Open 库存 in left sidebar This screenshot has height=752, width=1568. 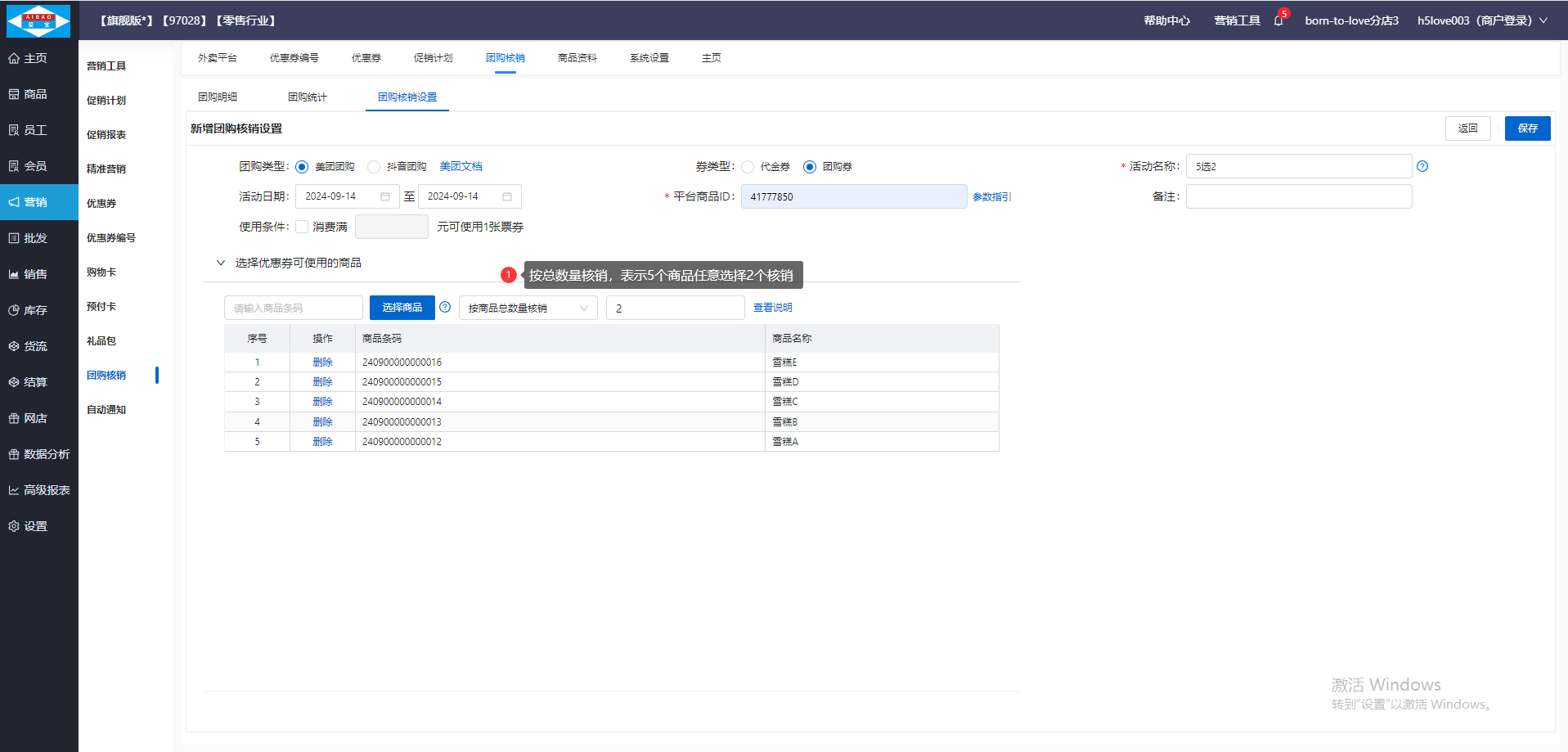click(x=35, y=310)
